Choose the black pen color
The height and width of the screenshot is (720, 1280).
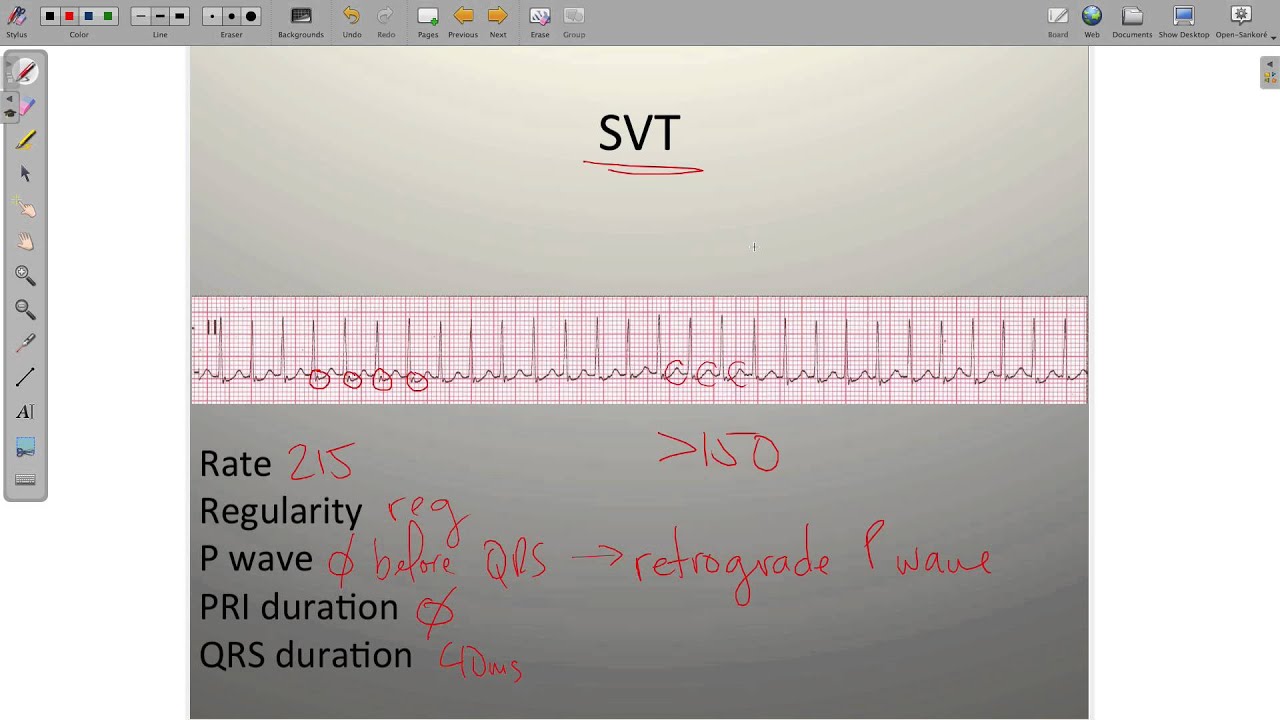pyautogui.click(x=50, y=16)
